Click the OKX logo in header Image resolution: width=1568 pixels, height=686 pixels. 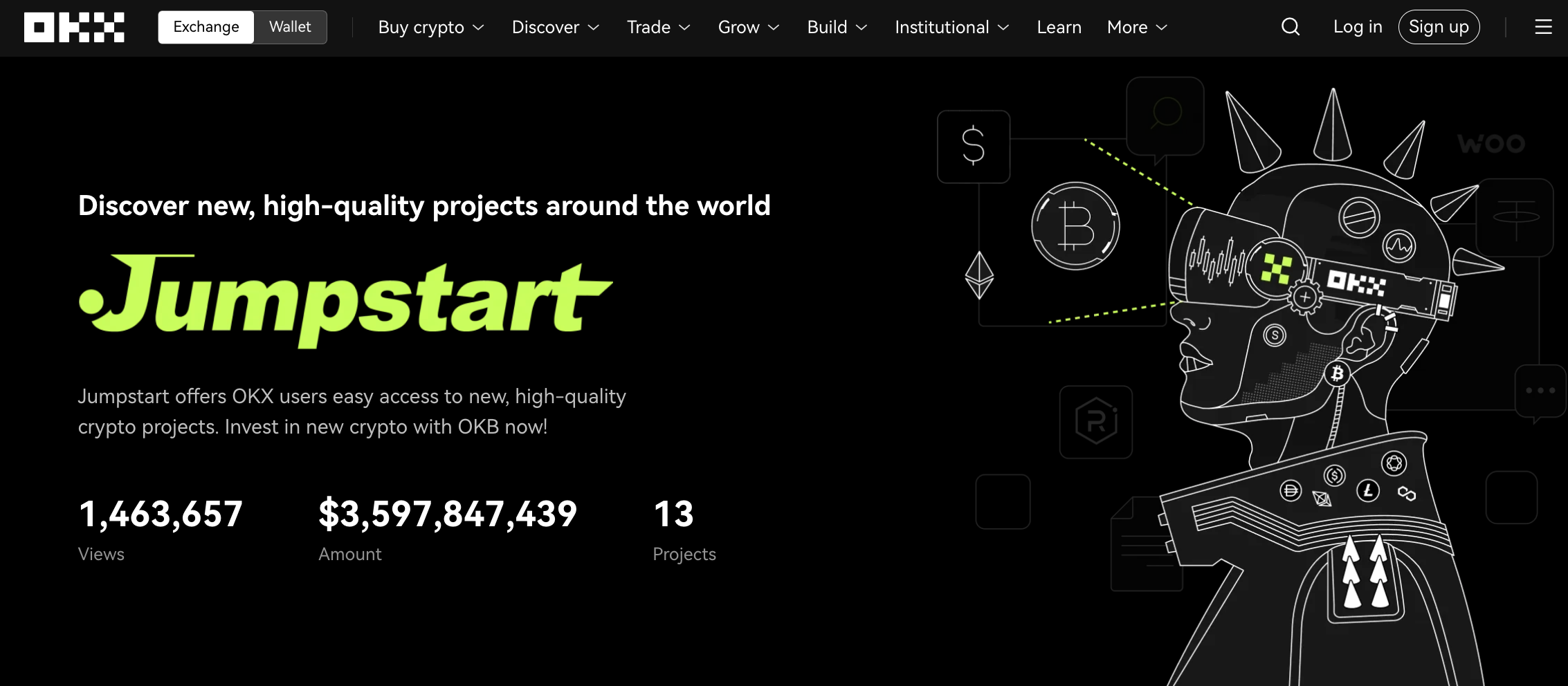74,28
